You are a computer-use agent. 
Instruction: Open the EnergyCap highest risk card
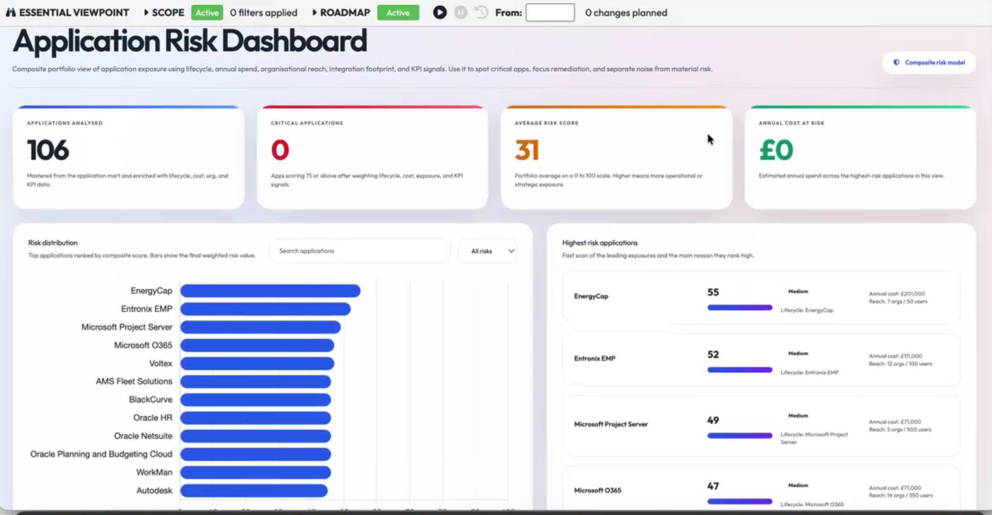click(760, 298)
